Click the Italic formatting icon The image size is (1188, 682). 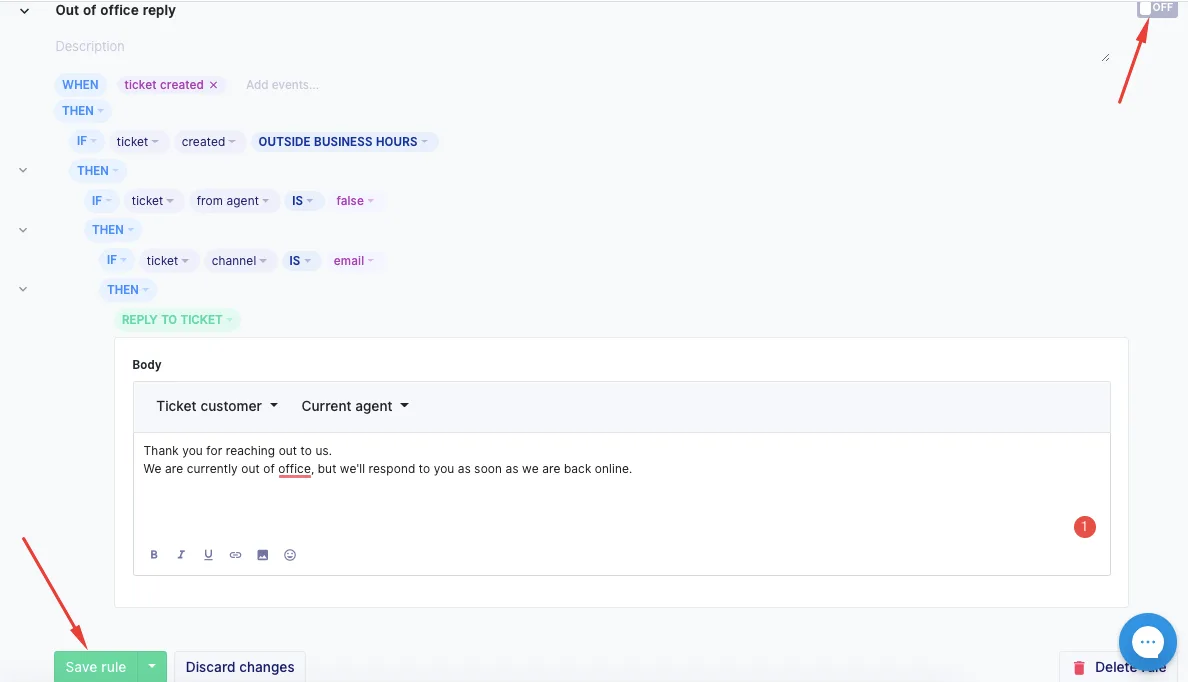click(181, 555)
